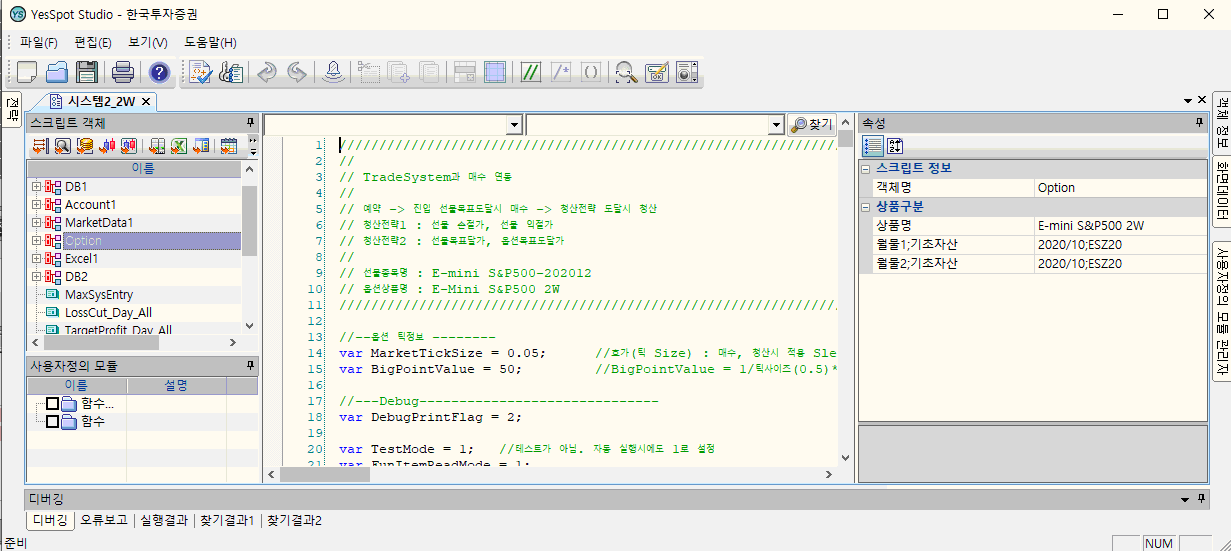Image resolution: width=1231 pixels, height=551 pixels.
Task: Click the calendar icon in script object toolbar
Action: pos(228,146)
